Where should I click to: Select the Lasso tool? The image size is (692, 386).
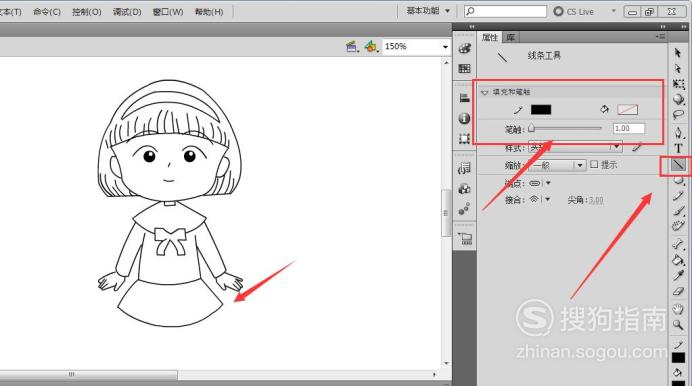tap(678, 115)
